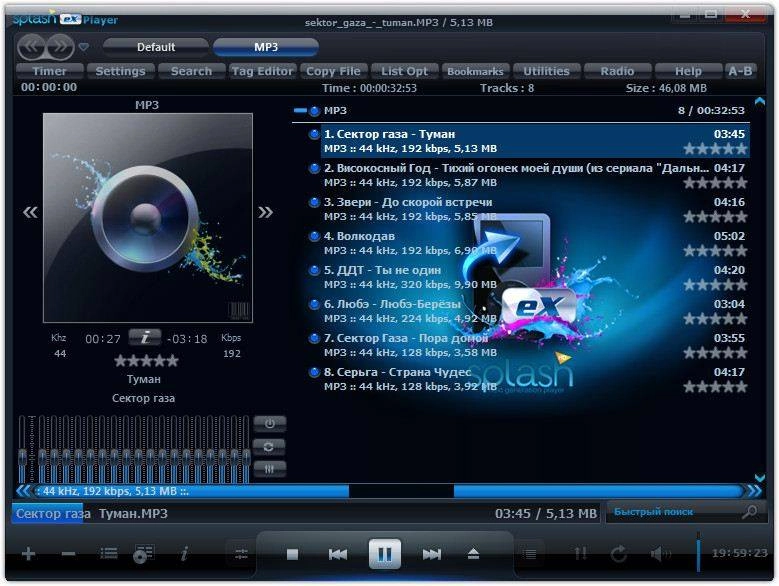Click the back navigation arrow top left
The width and height of the screenshot is (779, 586).
[31, 47]
